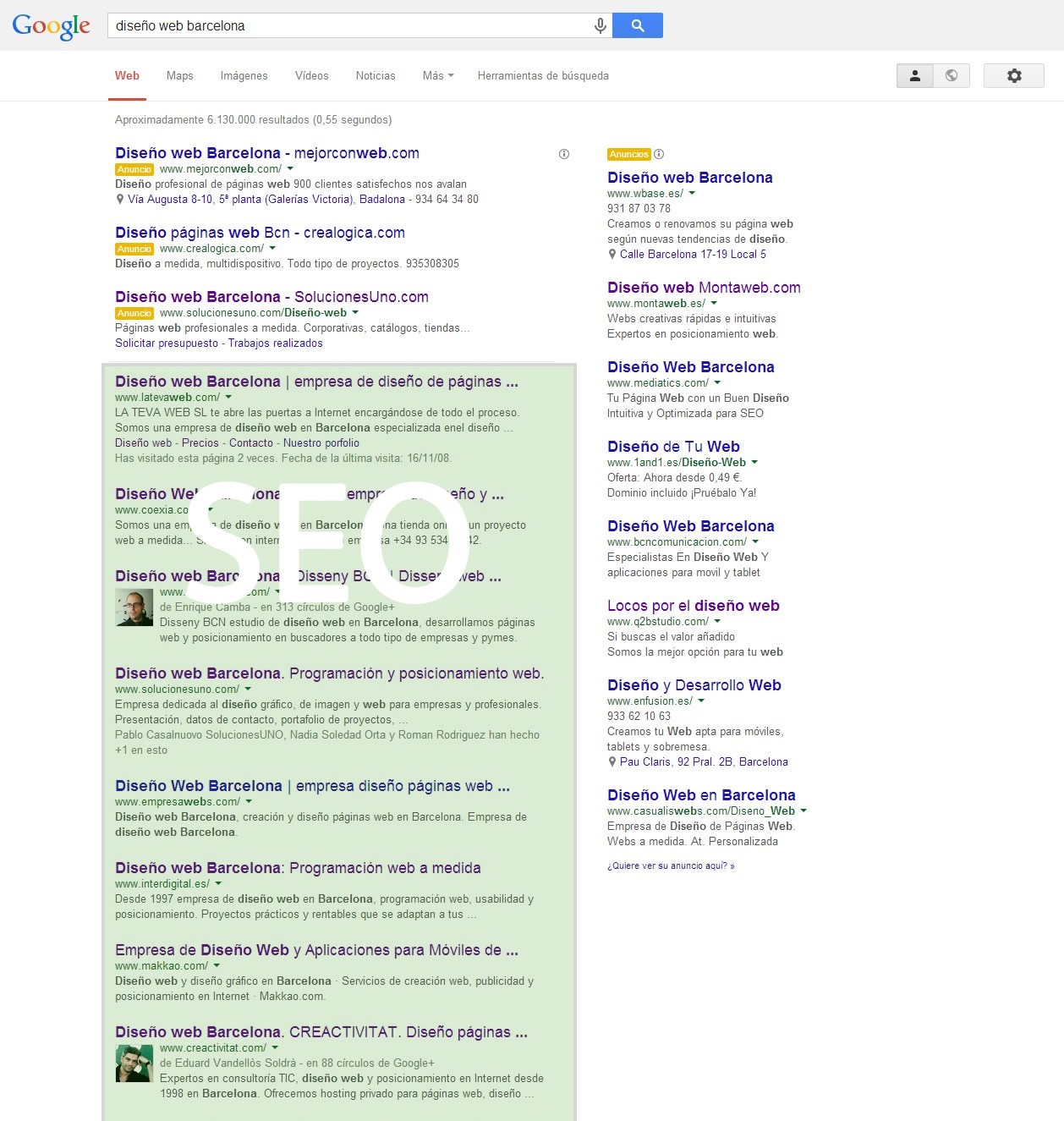Open the Vía Augusta 8-10 address link
This screenshot has height=1121, width=1064.
[x=240, y=200]
